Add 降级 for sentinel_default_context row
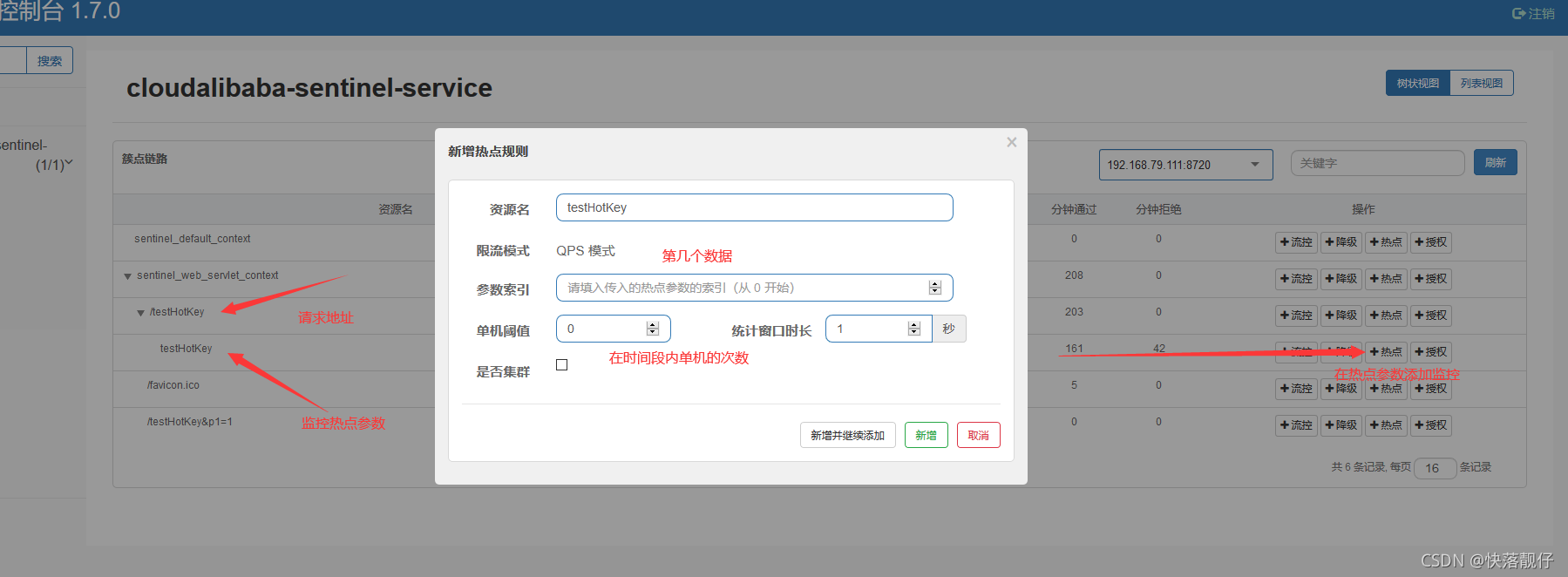 pos(1341,242)
